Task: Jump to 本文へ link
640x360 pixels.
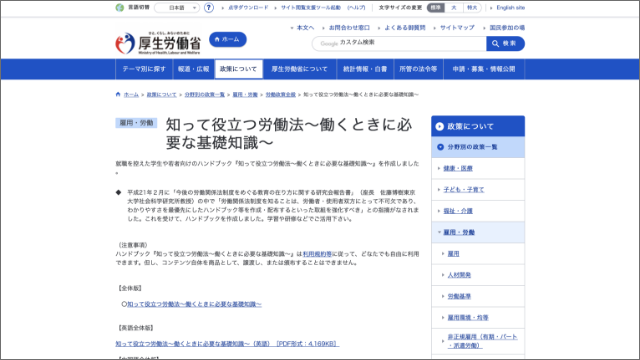Action: coord(305,28)
